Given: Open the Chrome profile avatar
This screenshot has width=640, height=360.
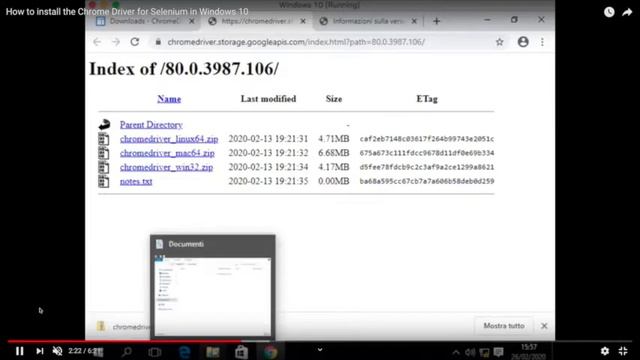Looking at the screenshot, I should tap(523, 42).
